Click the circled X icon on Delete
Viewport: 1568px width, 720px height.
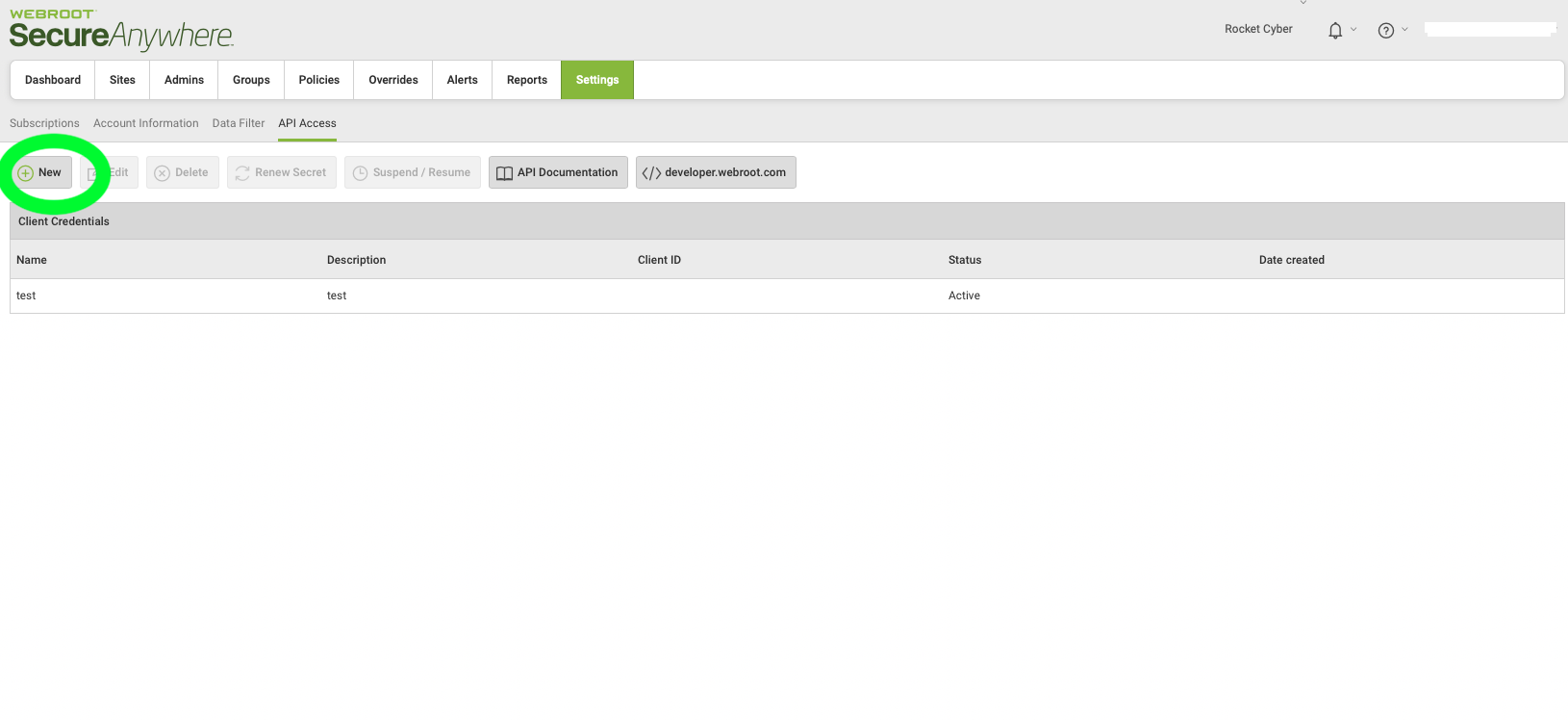pos(163,173)
